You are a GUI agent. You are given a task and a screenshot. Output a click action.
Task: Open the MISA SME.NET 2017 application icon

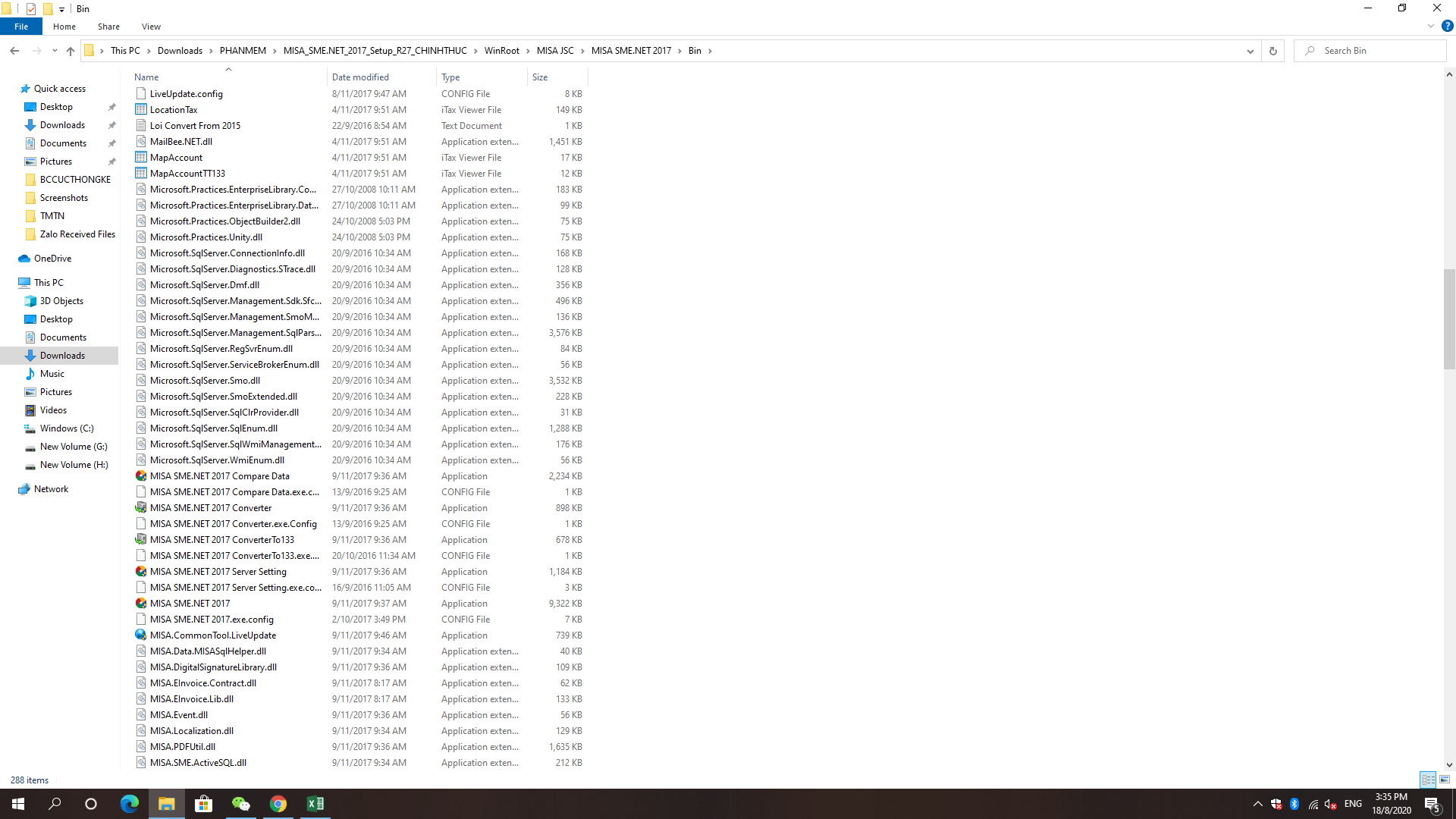tap(141, 604)
